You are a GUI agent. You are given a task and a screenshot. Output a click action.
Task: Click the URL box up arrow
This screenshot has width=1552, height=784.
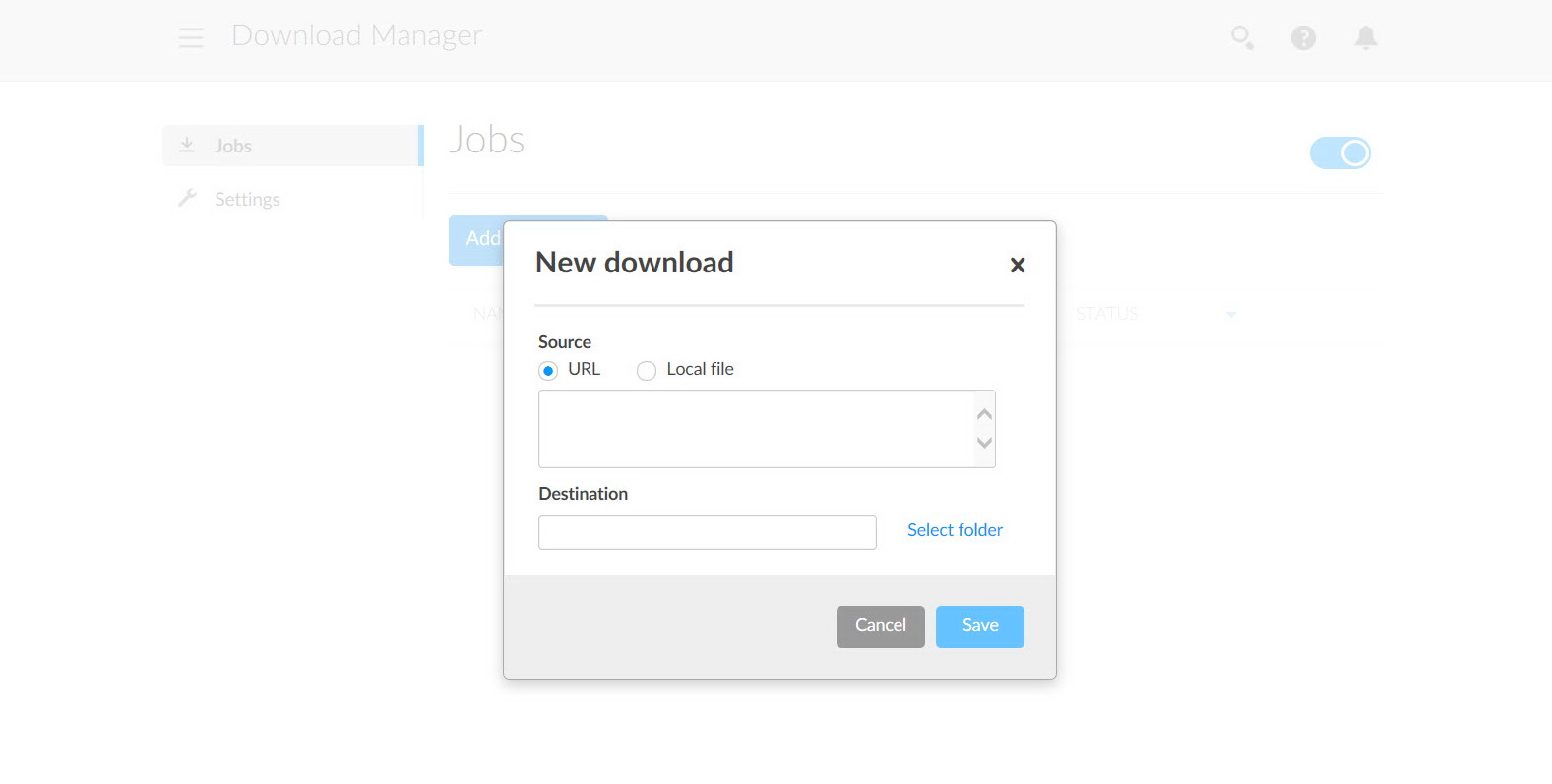[984, 414]
